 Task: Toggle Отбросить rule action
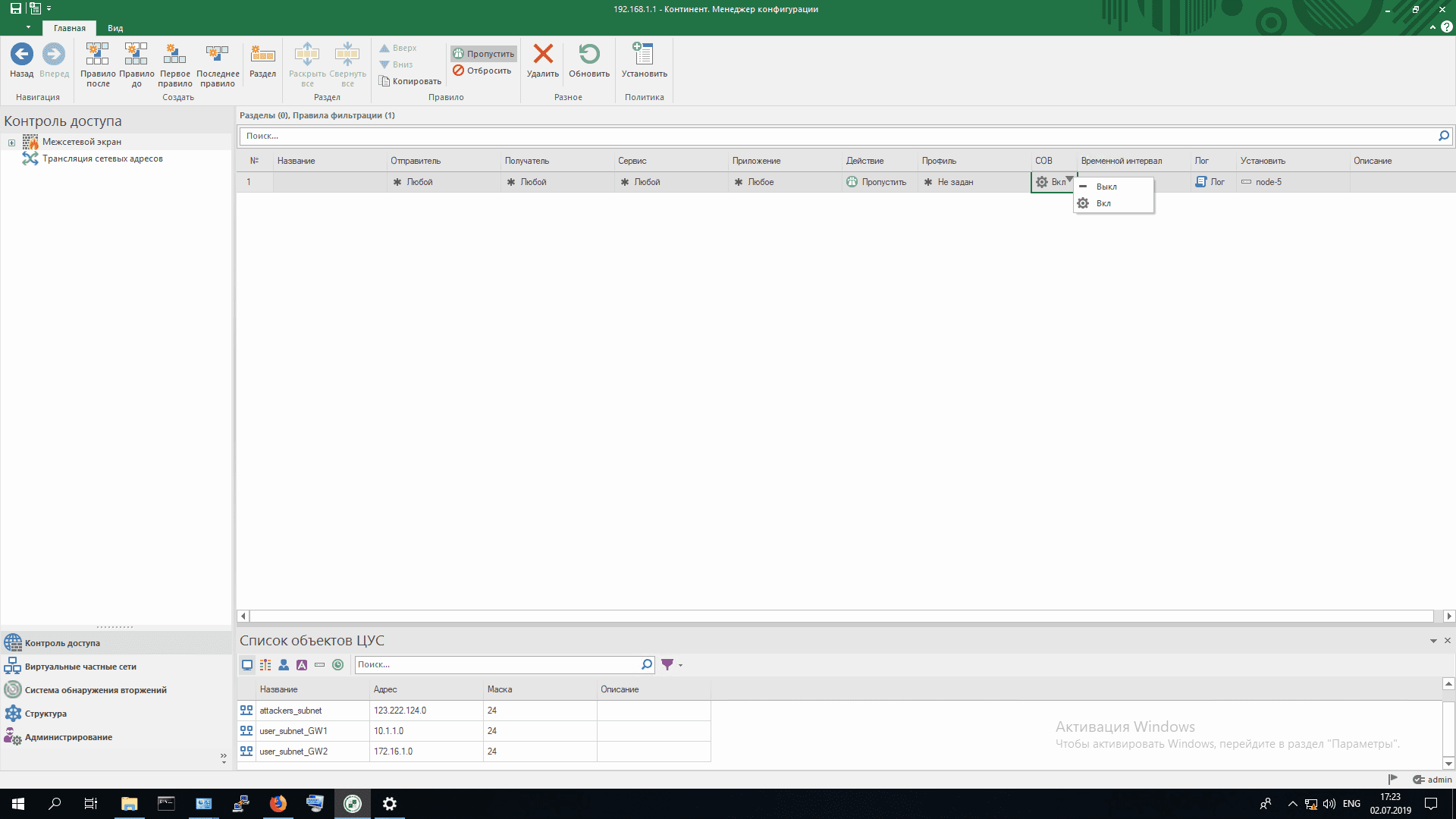point(482,71)
